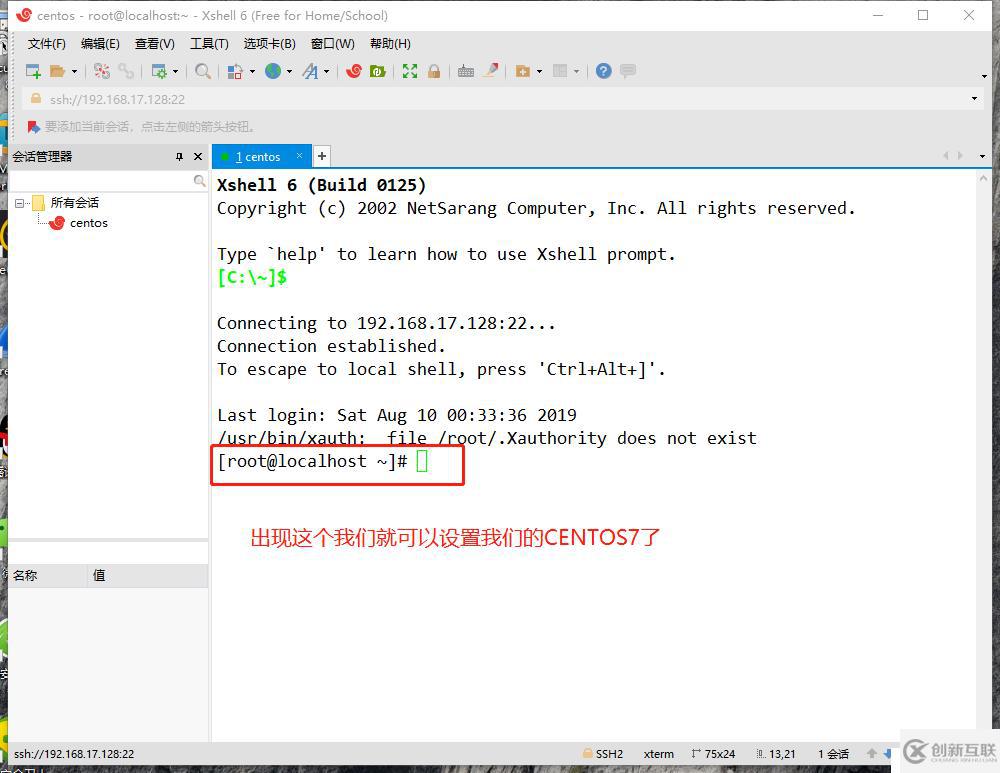
Task: Collapse the 所有会话 tree node
Action: tap(19, 203)
